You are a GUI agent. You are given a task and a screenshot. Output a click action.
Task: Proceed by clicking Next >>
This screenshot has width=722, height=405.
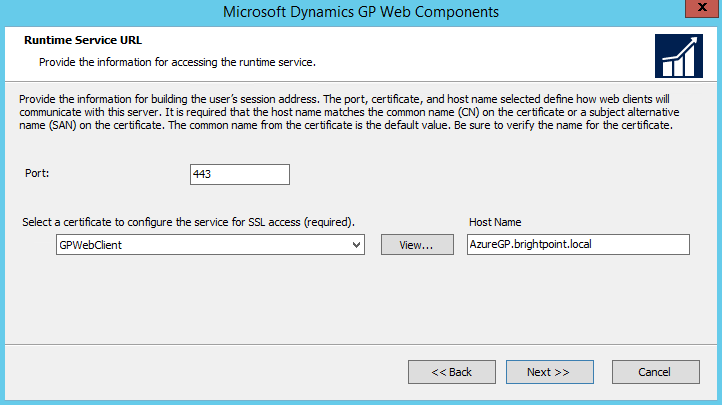(x=548, y=372)
